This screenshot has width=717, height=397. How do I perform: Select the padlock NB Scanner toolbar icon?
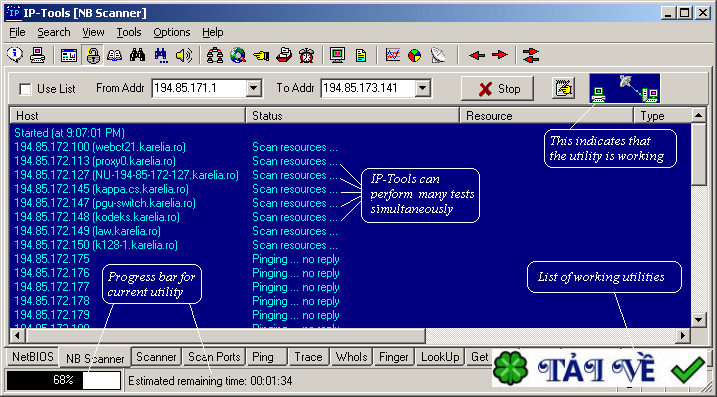pos(92,55)
